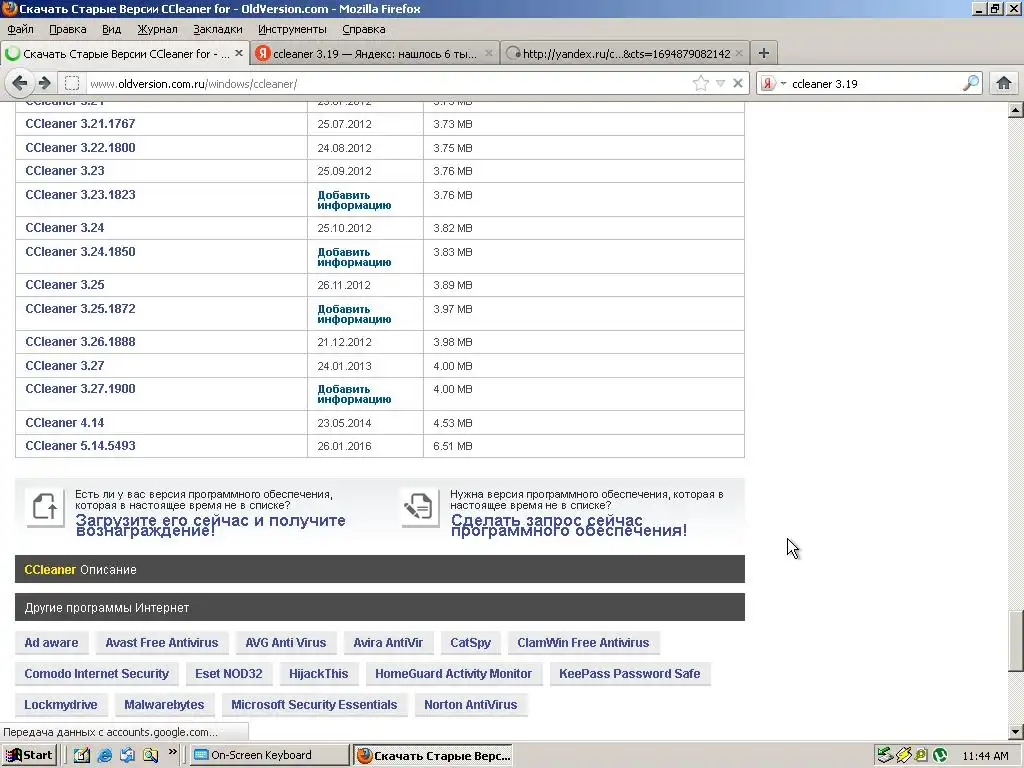Click Добавить информацию in CCleaner 3.25.1872 row

click(354, 314)
